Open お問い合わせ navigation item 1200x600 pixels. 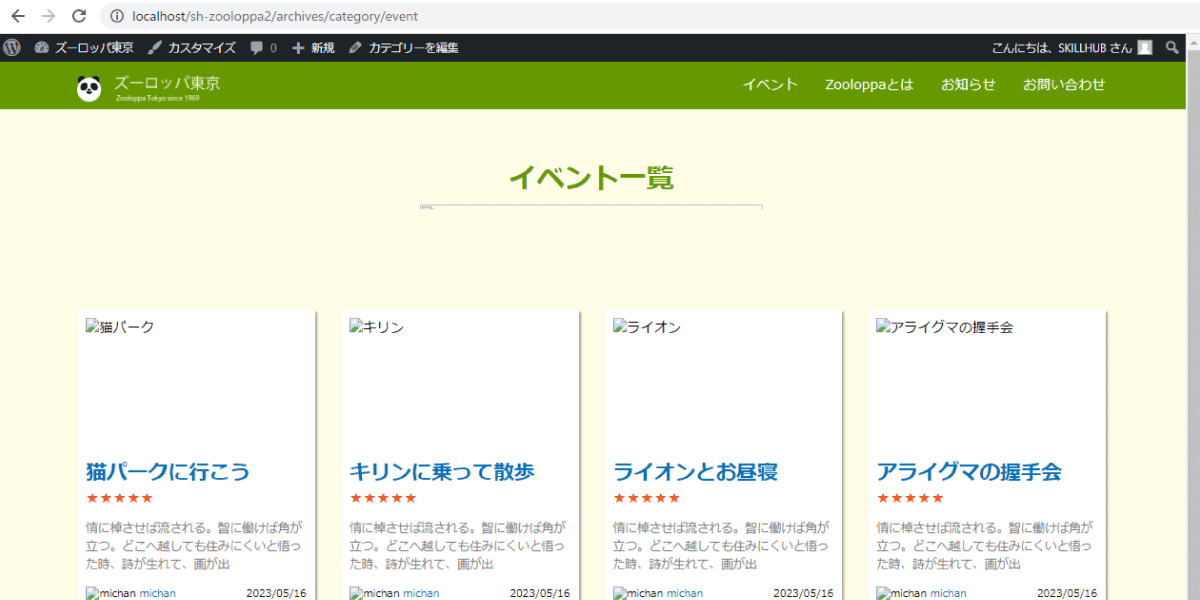click(x=1064, y=84)
